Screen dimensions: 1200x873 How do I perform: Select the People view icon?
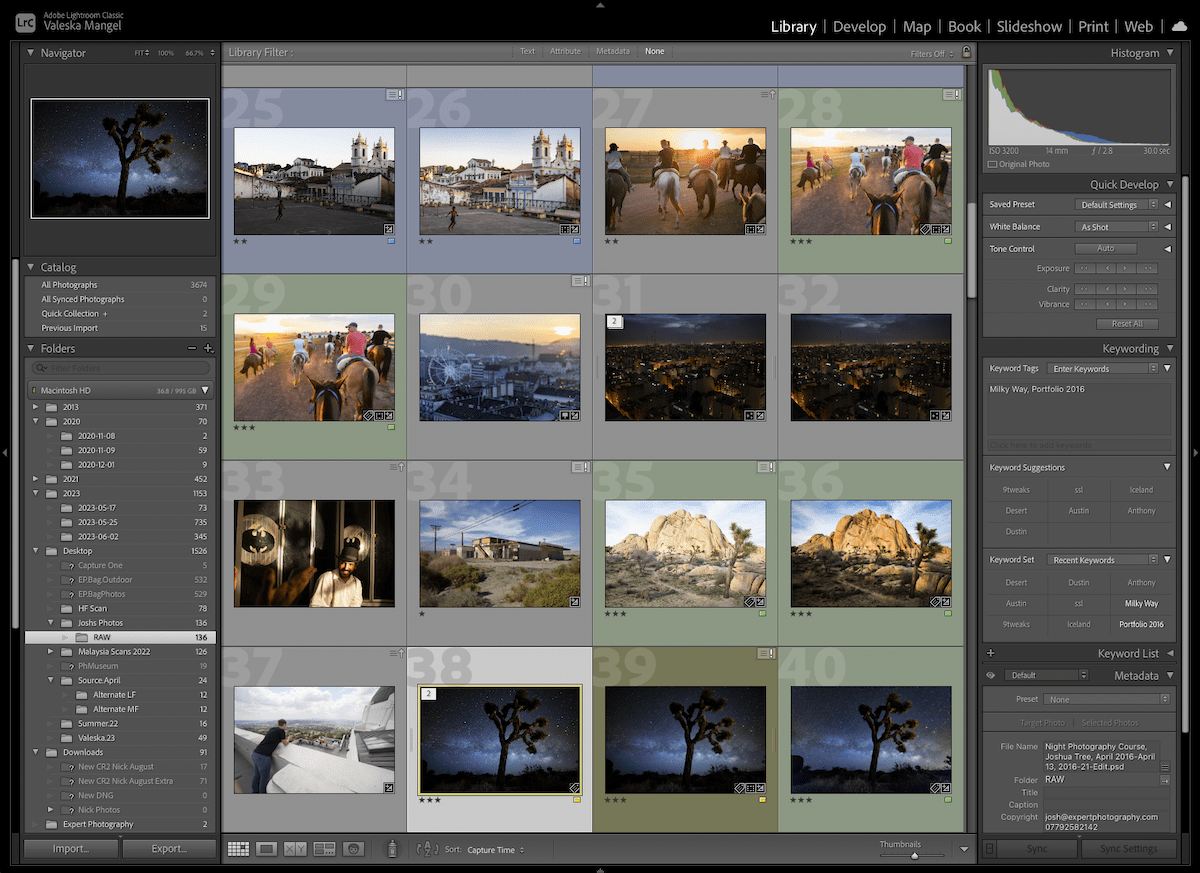coord(353,849)
